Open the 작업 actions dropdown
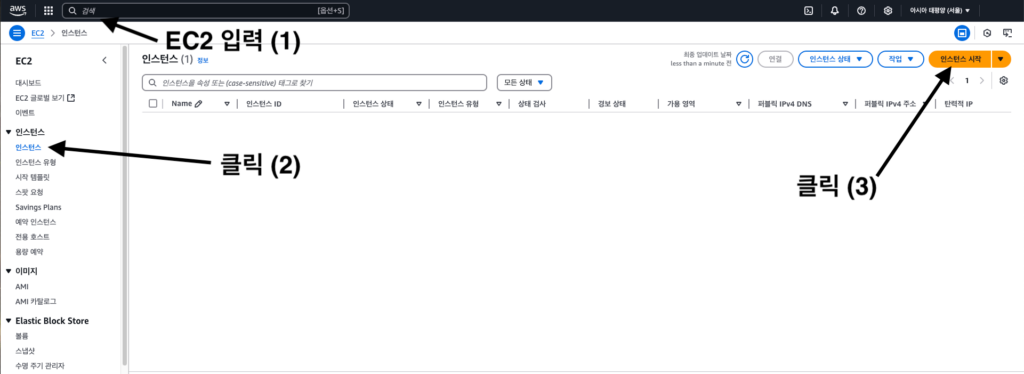This screenshot has height=374, width=1024. point(901,59)
